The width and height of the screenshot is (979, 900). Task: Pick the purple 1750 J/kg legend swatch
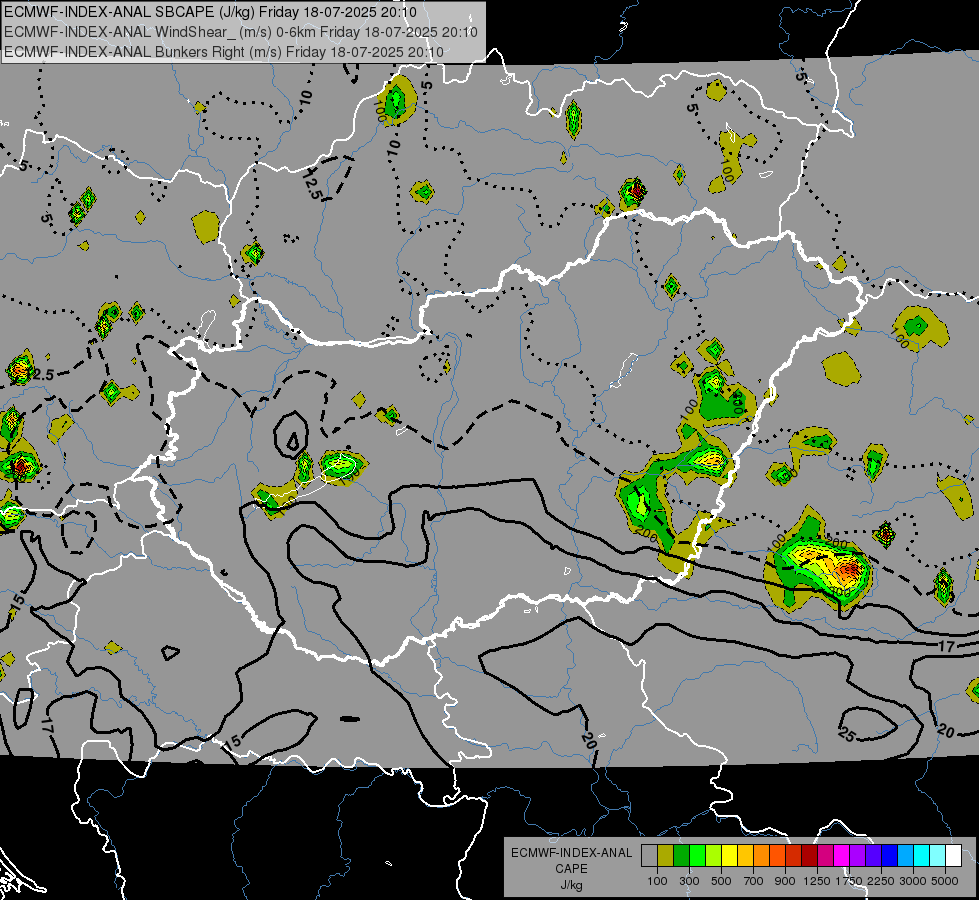pyautogui.click(x=858, y=856)
